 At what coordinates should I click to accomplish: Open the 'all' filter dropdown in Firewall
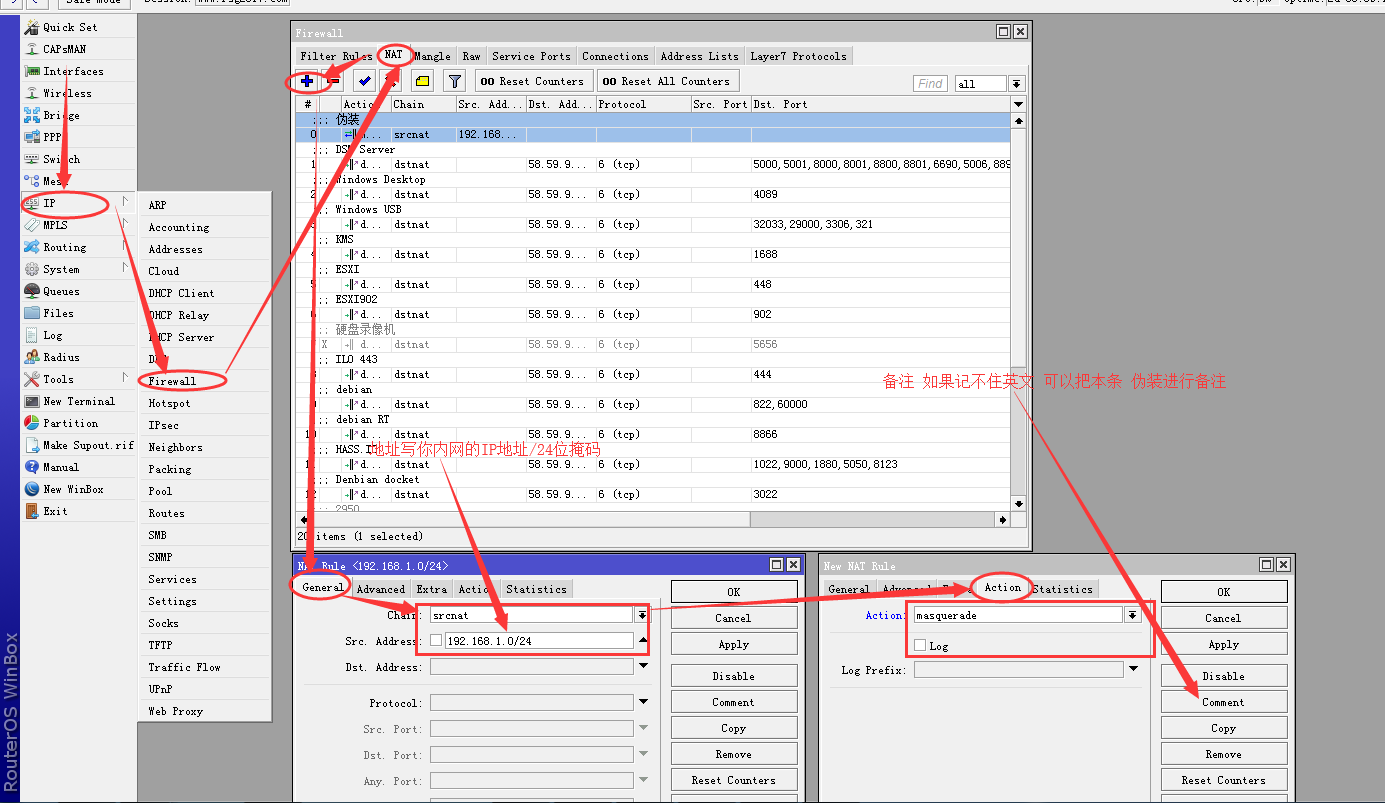pos(1017,84)
